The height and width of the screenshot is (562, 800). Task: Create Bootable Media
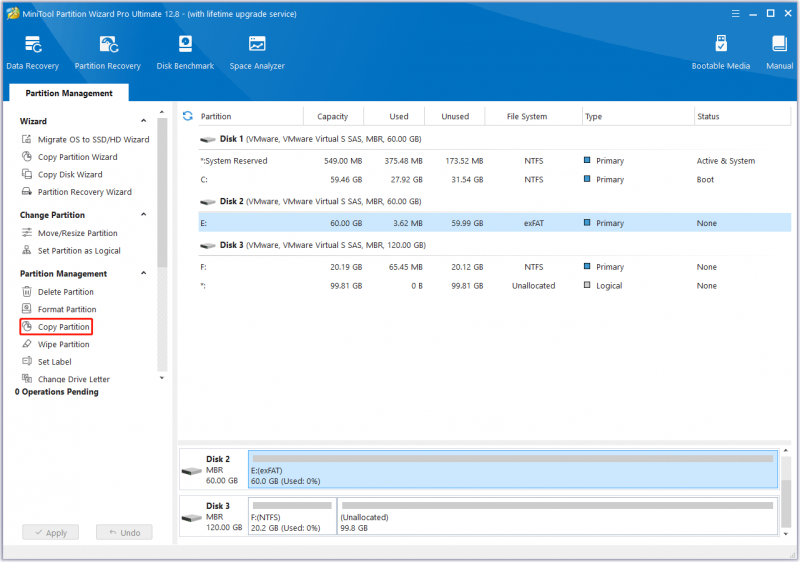tap(720, 53)
